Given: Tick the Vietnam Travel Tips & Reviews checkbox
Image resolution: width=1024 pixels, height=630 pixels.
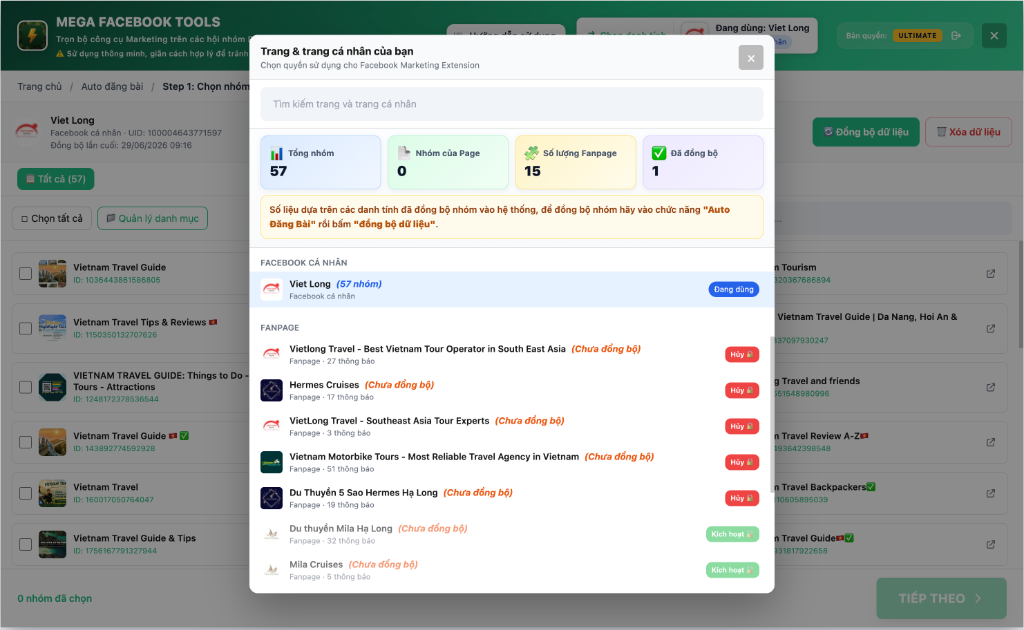Looking at the screenshot, I should [x=25, y=328].
